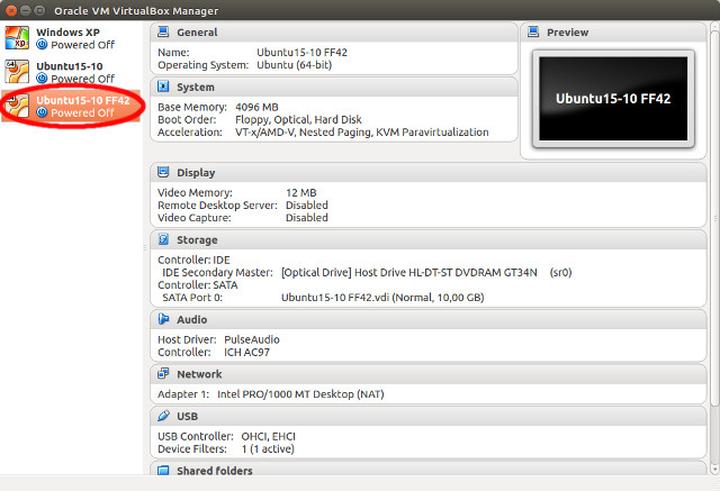Click the Shared folders section icon

163,470
